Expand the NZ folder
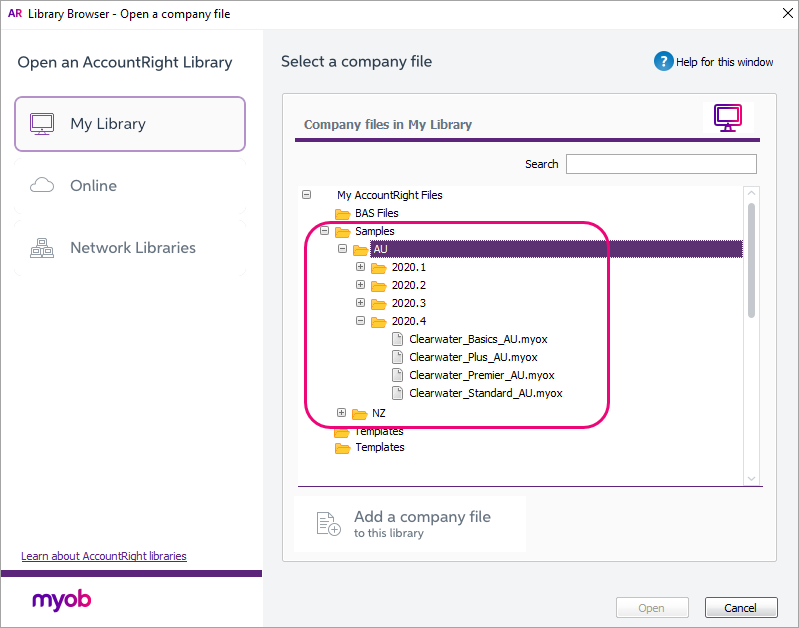This screenshot has width=799, height=628. click(342, 413)
